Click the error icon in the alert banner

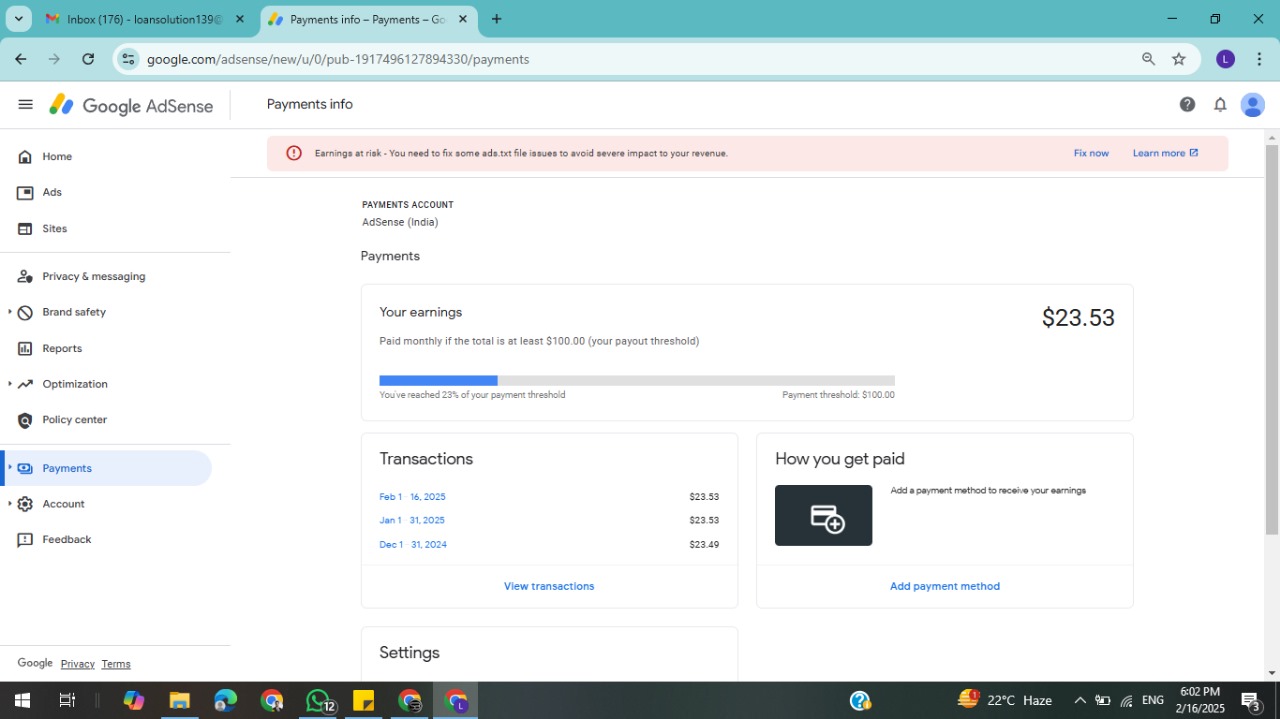tap(294, 153)
